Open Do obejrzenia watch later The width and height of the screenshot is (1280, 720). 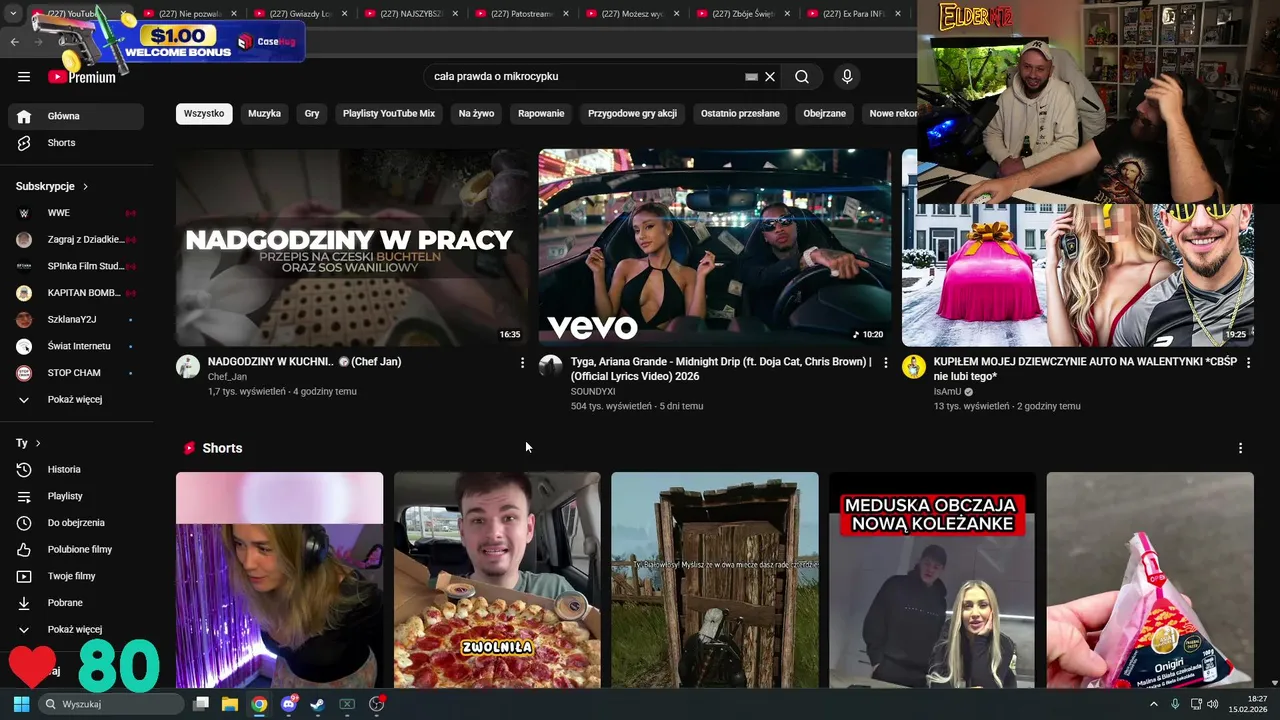pos(76,523)
